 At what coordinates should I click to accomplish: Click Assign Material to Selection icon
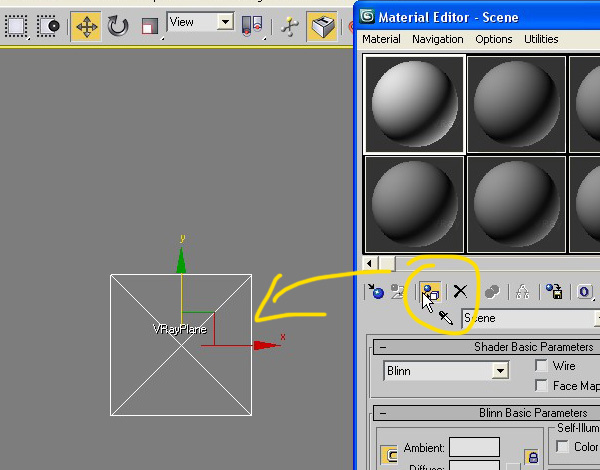[431, 292]
